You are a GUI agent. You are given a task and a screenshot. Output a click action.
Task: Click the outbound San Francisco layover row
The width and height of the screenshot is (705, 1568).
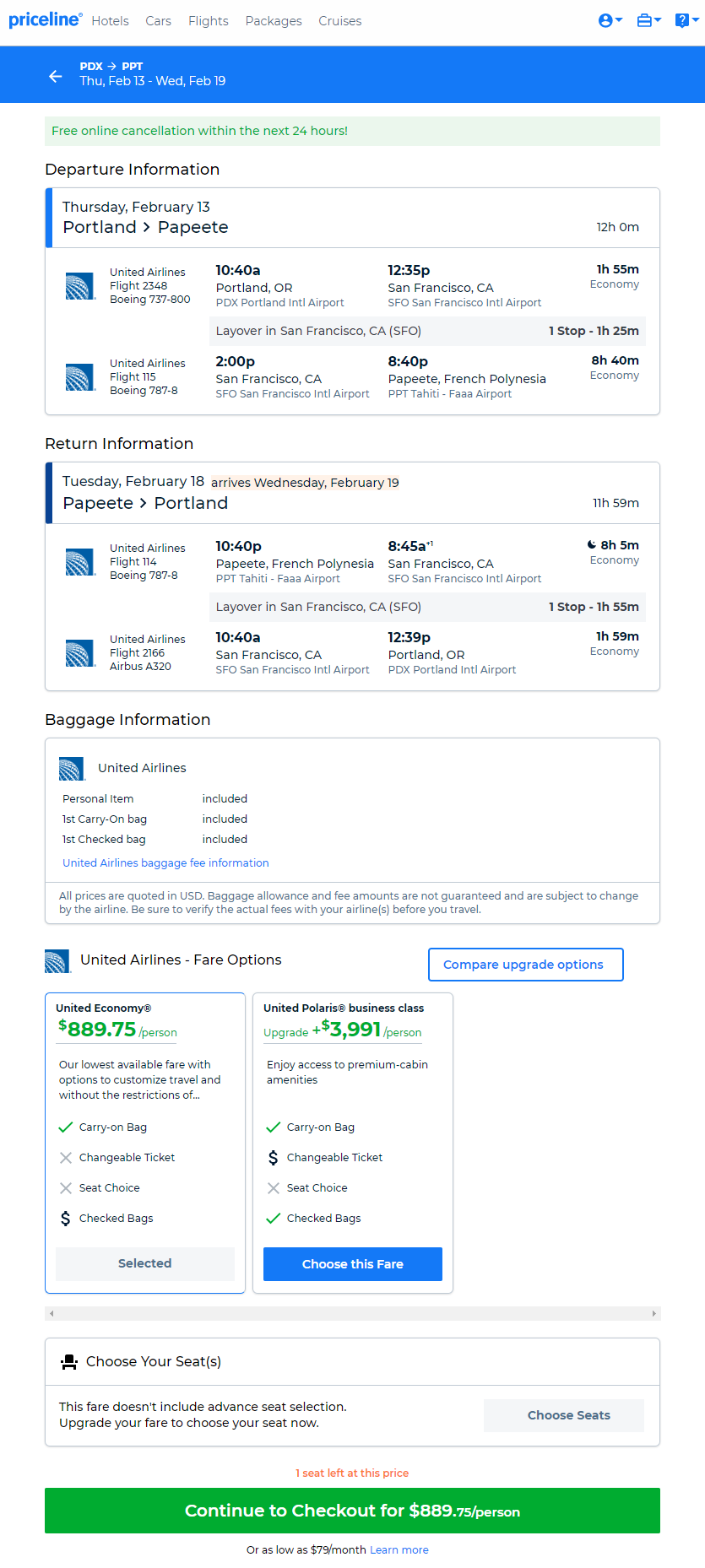(427, 331)
